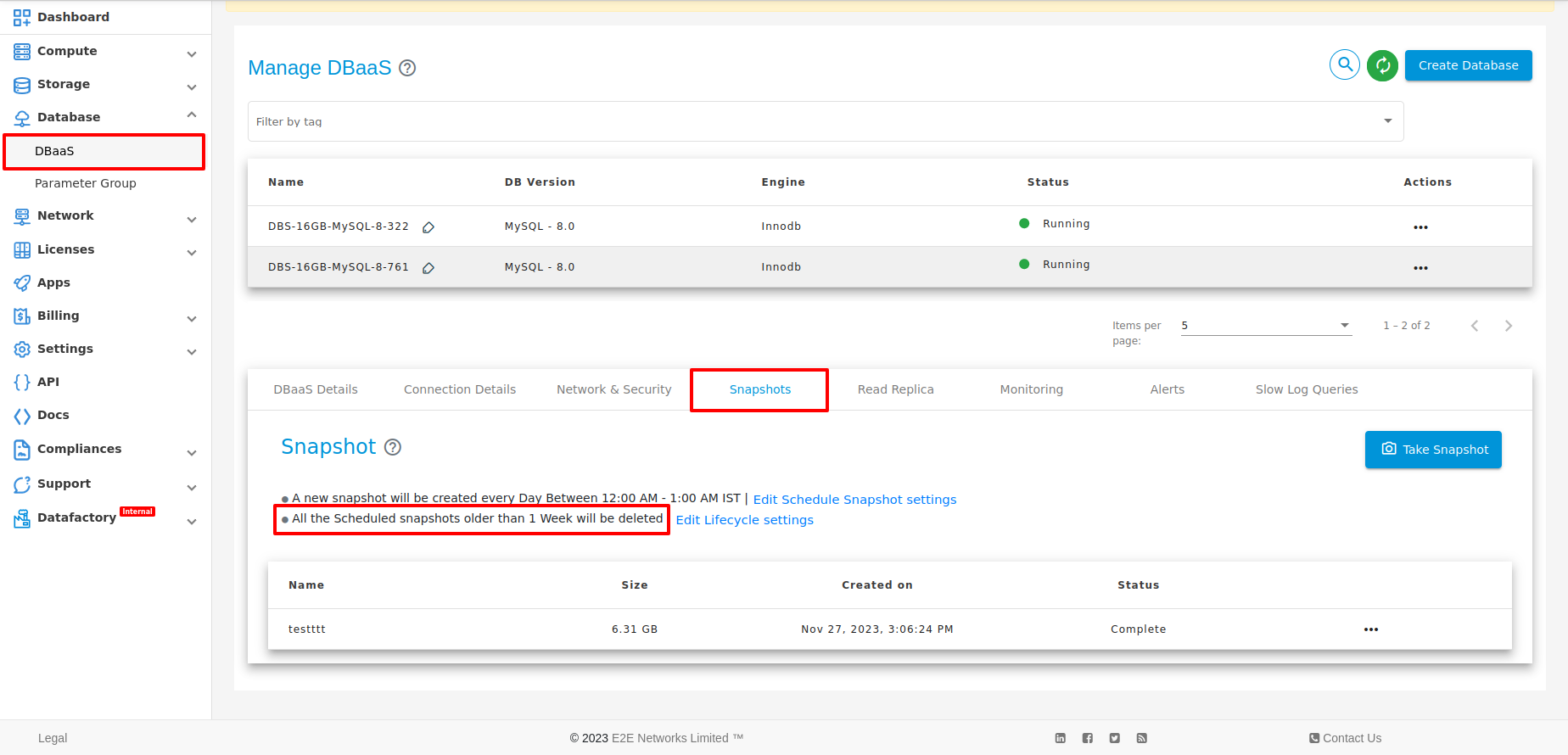Click the Datafactory icon in sidebar
This screenshot has width=1568, height=755.
pos(22,518)
